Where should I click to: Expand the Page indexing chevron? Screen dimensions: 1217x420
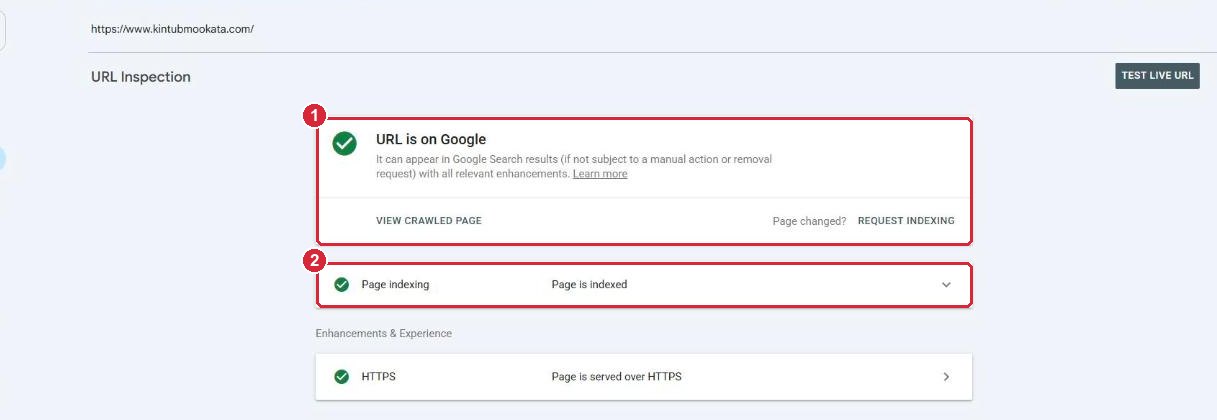click(x=946, y=285)
